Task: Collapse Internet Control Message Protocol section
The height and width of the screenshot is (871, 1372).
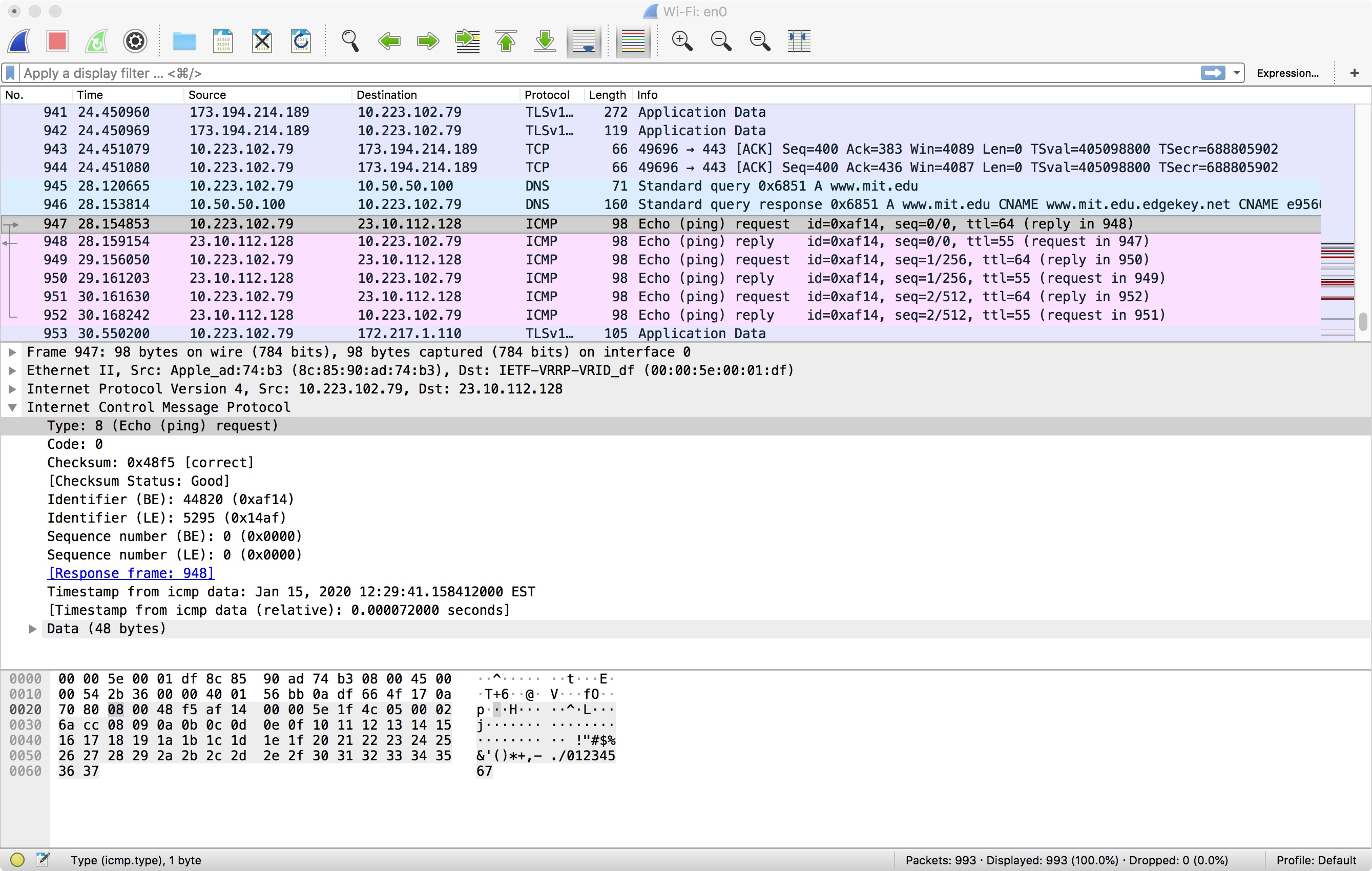Action: 12,407
